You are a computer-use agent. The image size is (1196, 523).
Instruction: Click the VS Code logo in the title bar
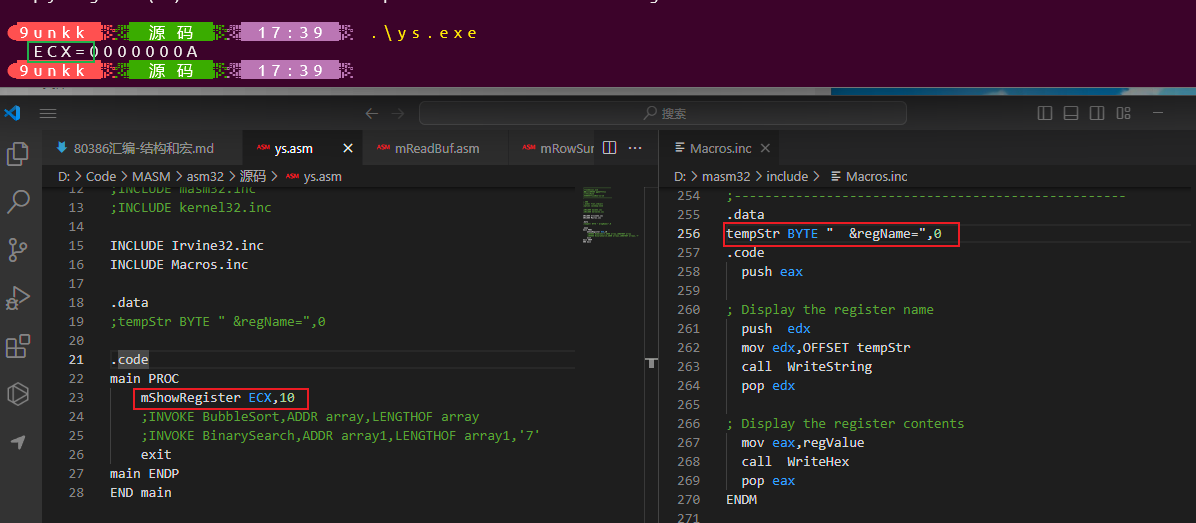click(11, 114)
